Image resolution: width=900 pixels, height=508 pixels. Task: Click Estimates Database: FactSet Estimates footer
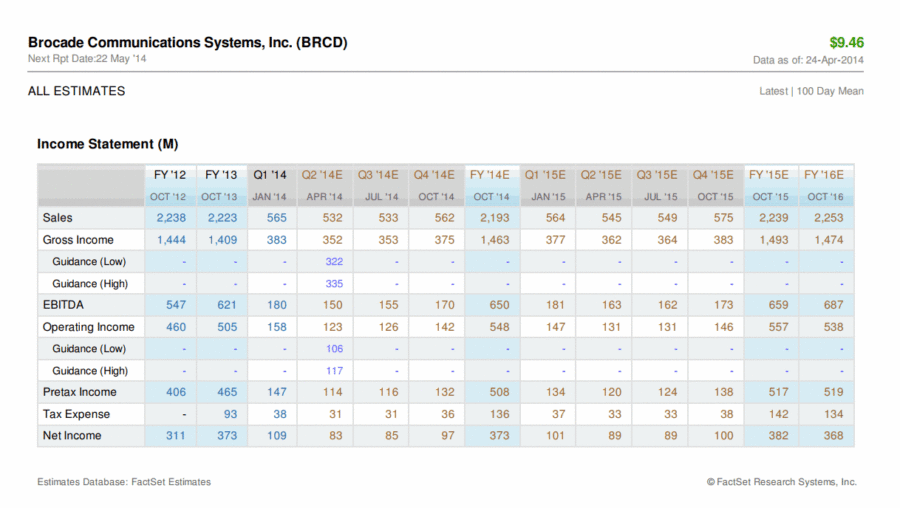[x=124, y=482]
